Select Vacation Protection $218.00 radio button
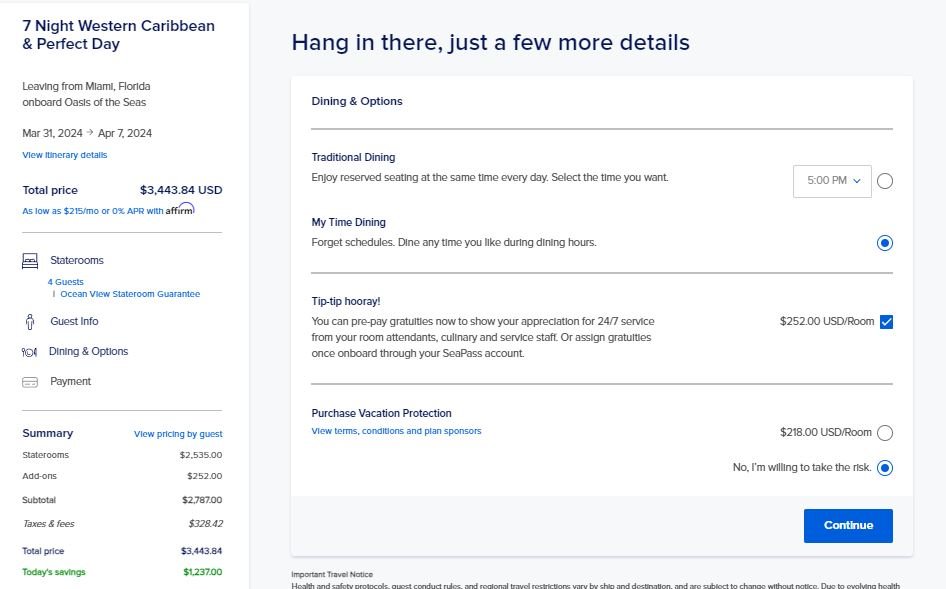 coord(884,433)
